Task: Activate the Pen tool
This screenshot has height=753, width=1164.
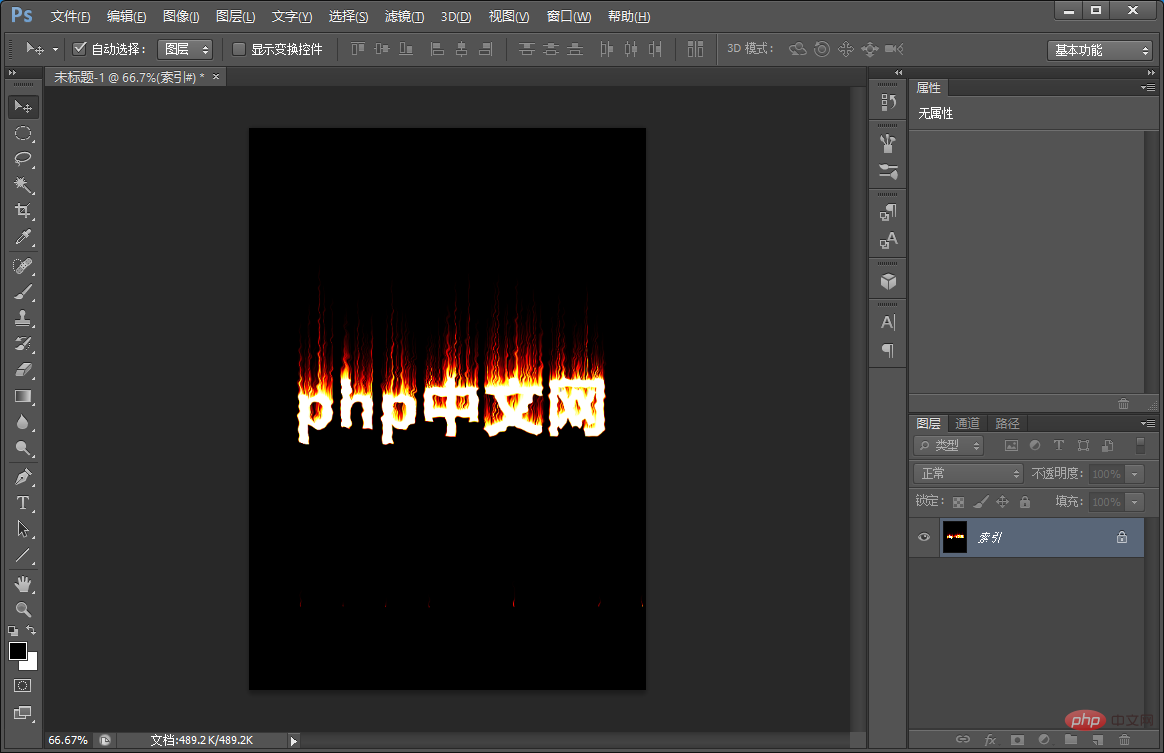Action: [x=23, y=477]
